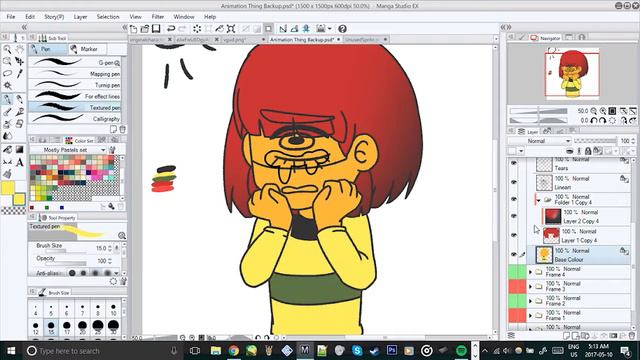Choose the Calligraphy sub tool
The width and height of the screenshot is (640, 360).
point(75,119)
